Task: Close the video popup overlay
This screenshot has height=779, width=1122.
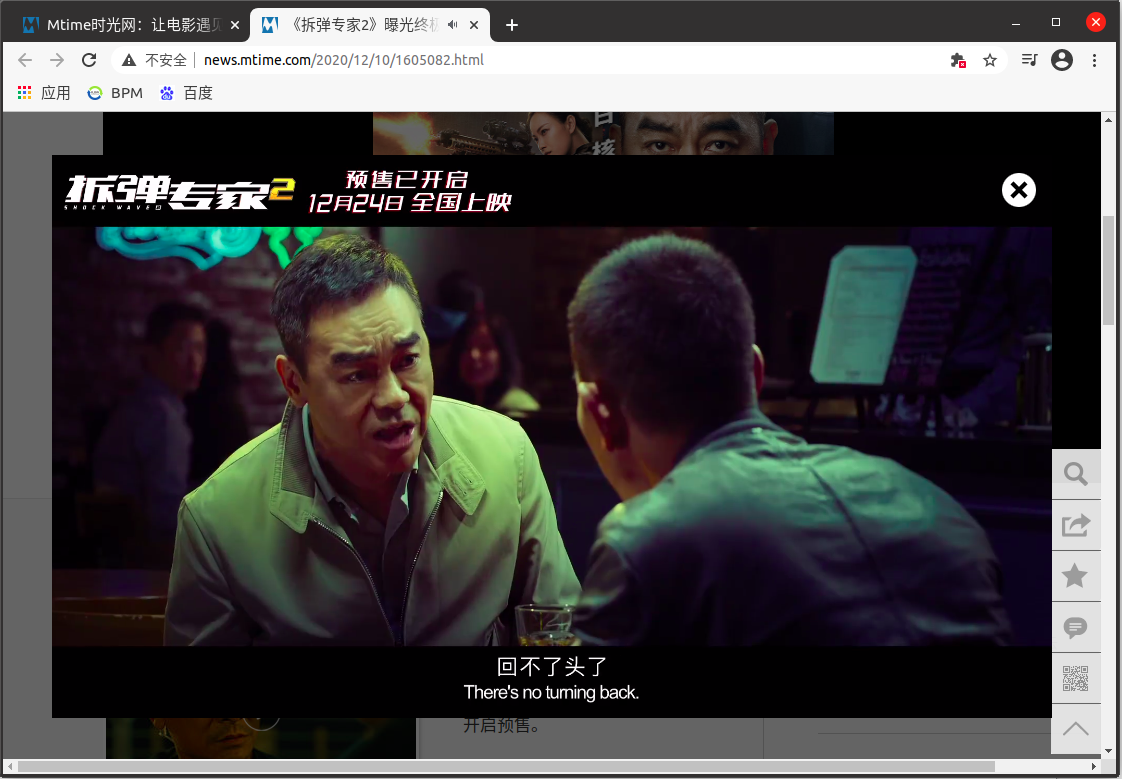Action: [x=1018, y=190]
